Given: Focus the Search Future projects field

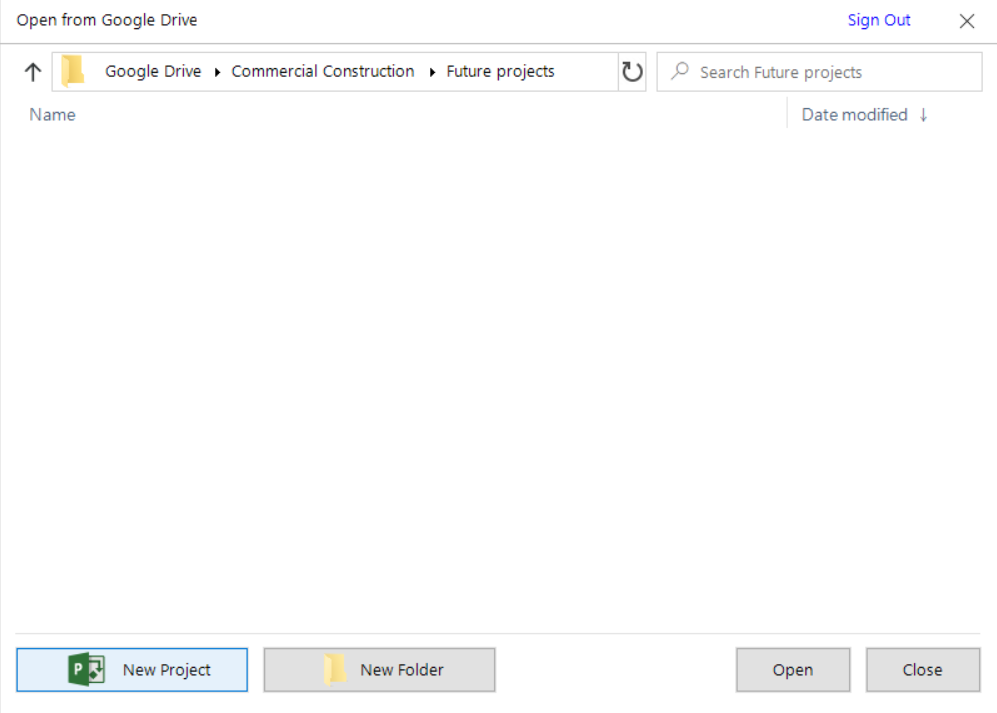Looking at the screenshot, I should pyautogui.click(x=820, y=72).
